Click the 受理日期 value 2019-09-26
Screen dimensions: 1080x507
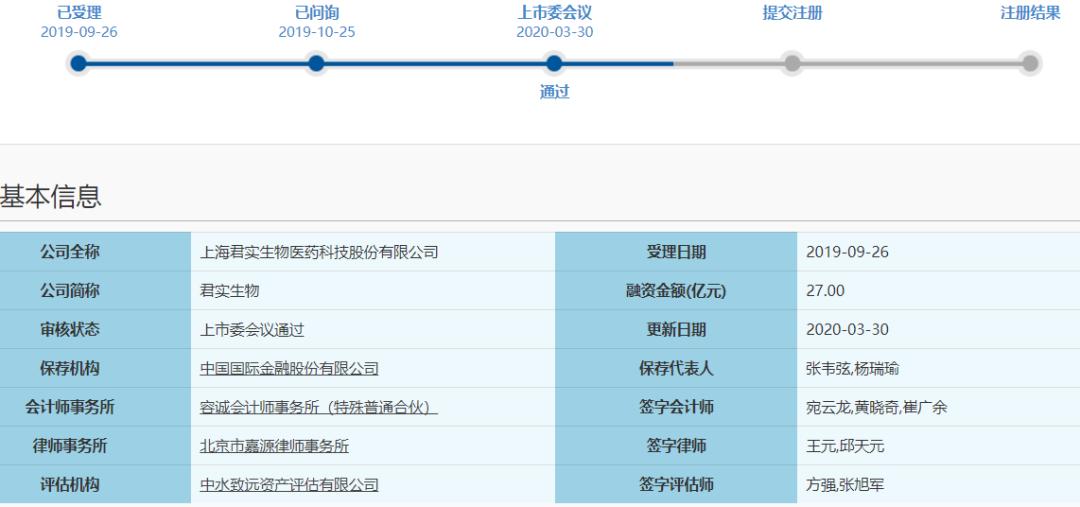(847, 252)
